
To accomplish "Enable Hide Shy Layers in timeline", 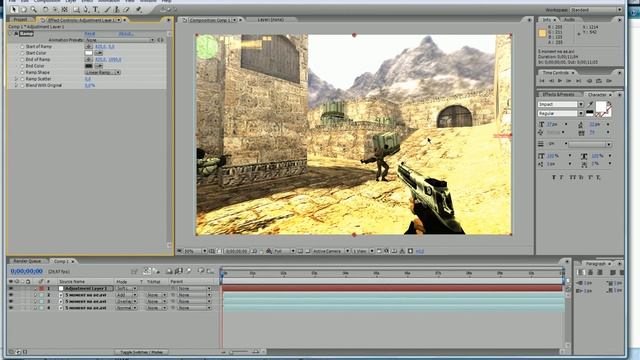I will [x=169, y=271].
